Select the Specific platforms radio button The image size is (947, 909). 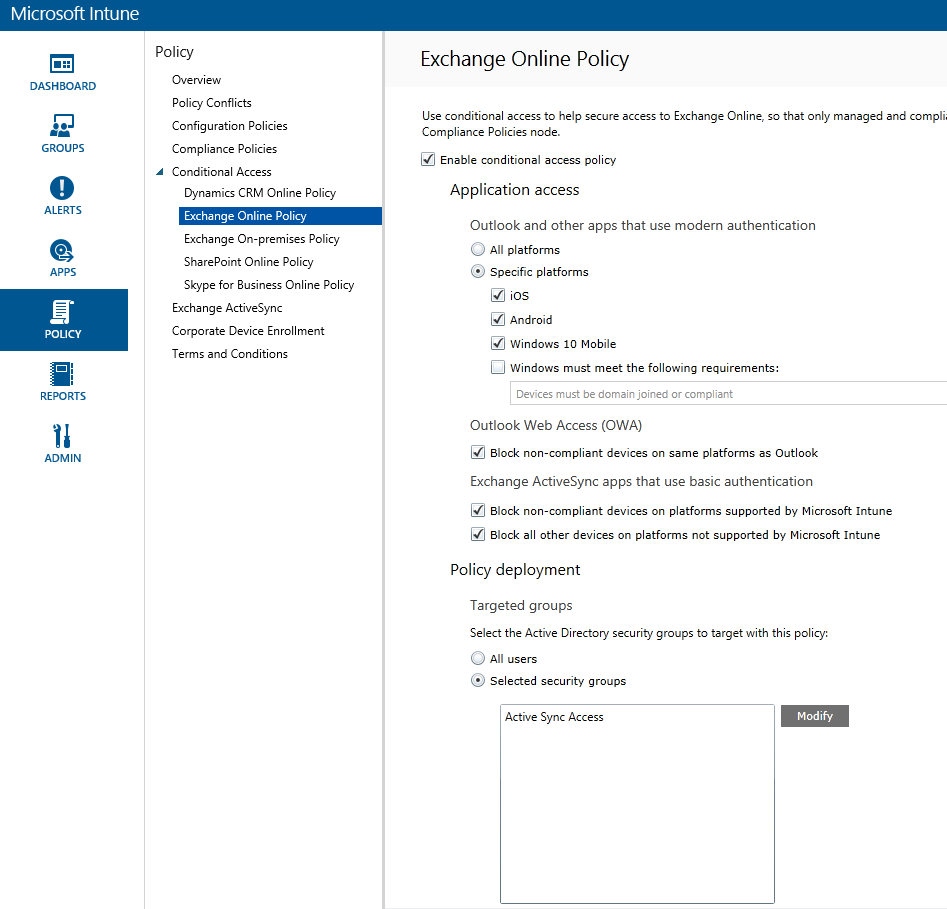coord(478,272)
